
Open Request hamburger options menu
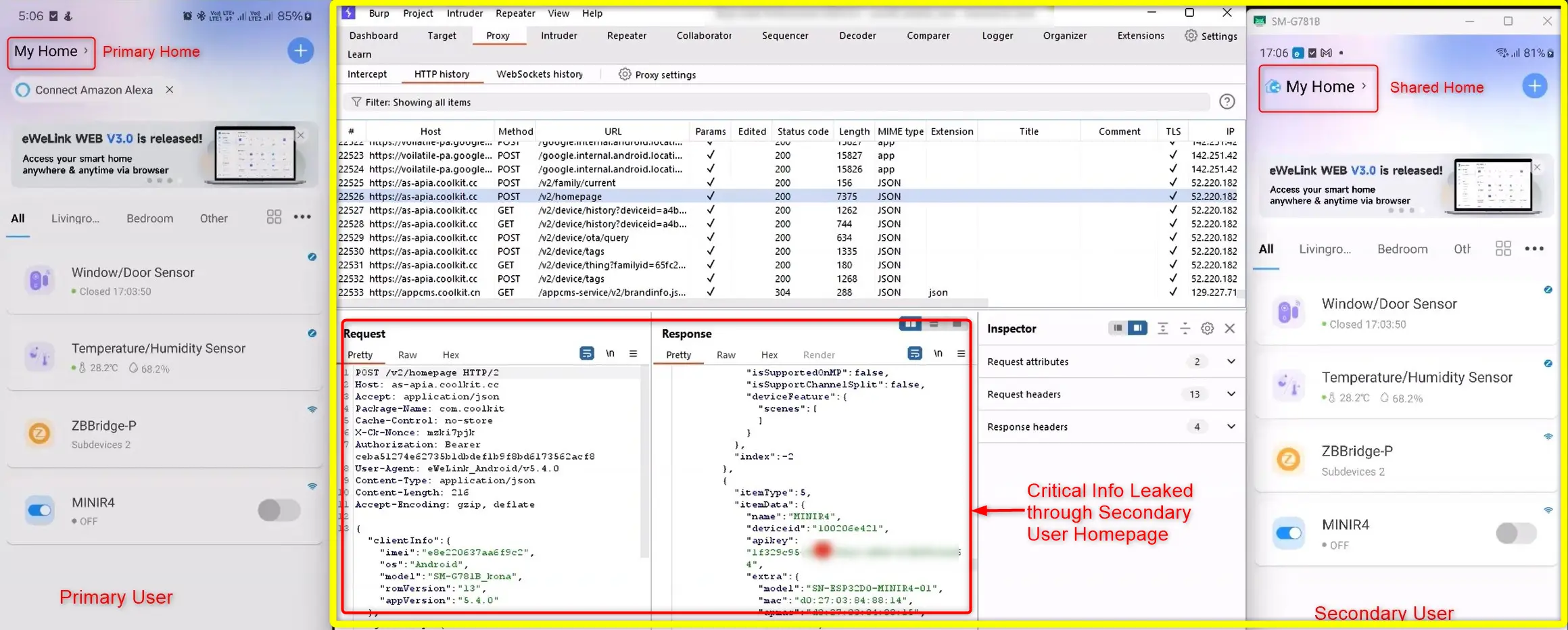633,354
